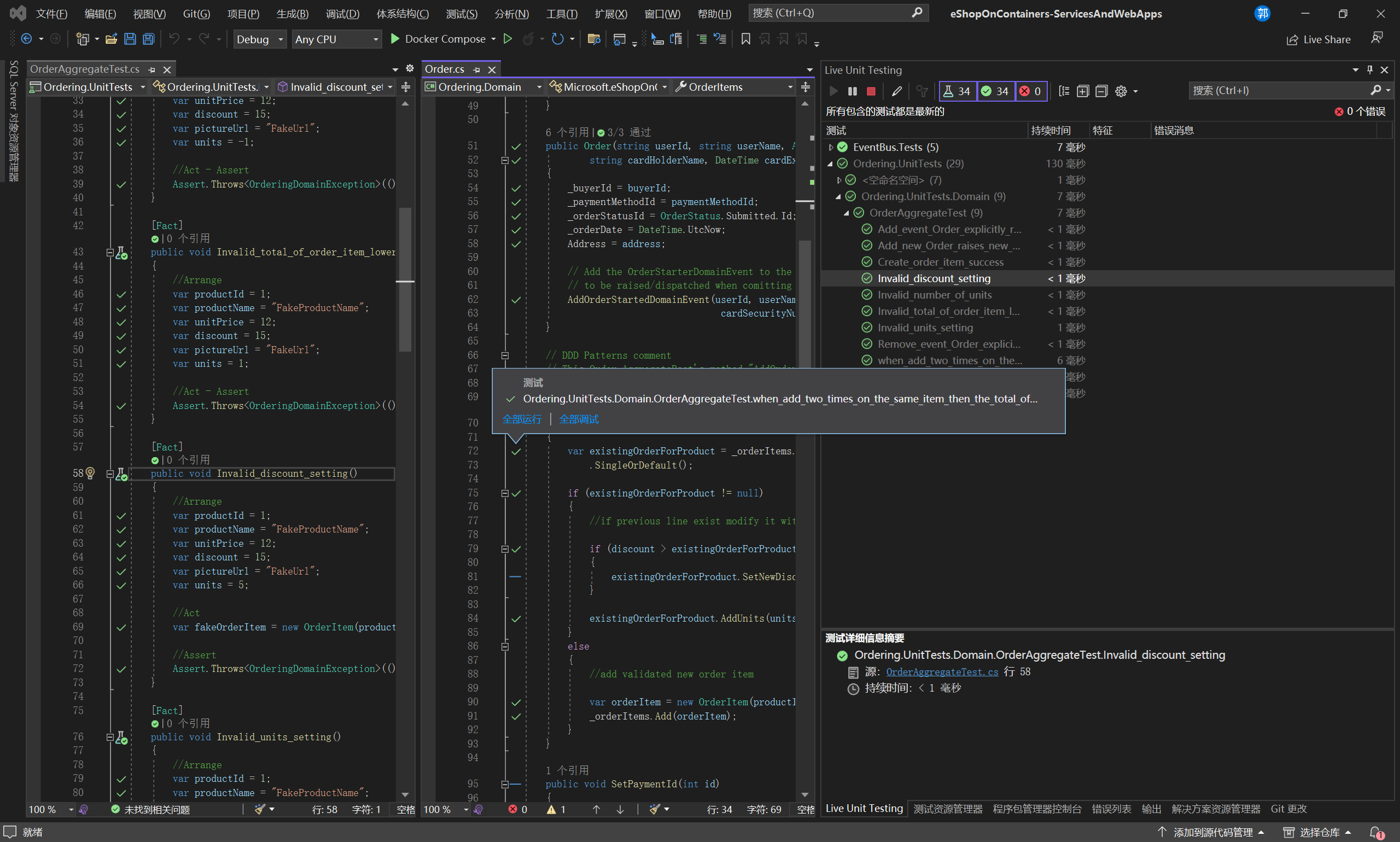This screenshot has width=1400, height=842.
Task: Collapse all tests icon in Live Unit Testing
Action: (x=1101, y=91)
